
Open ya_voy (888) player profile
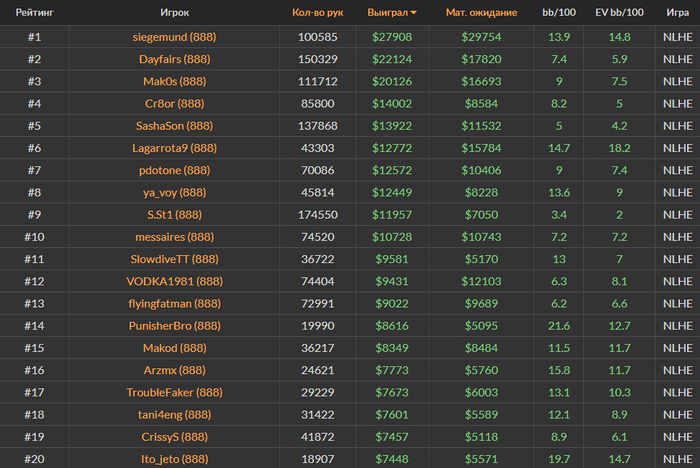(175, 192)
